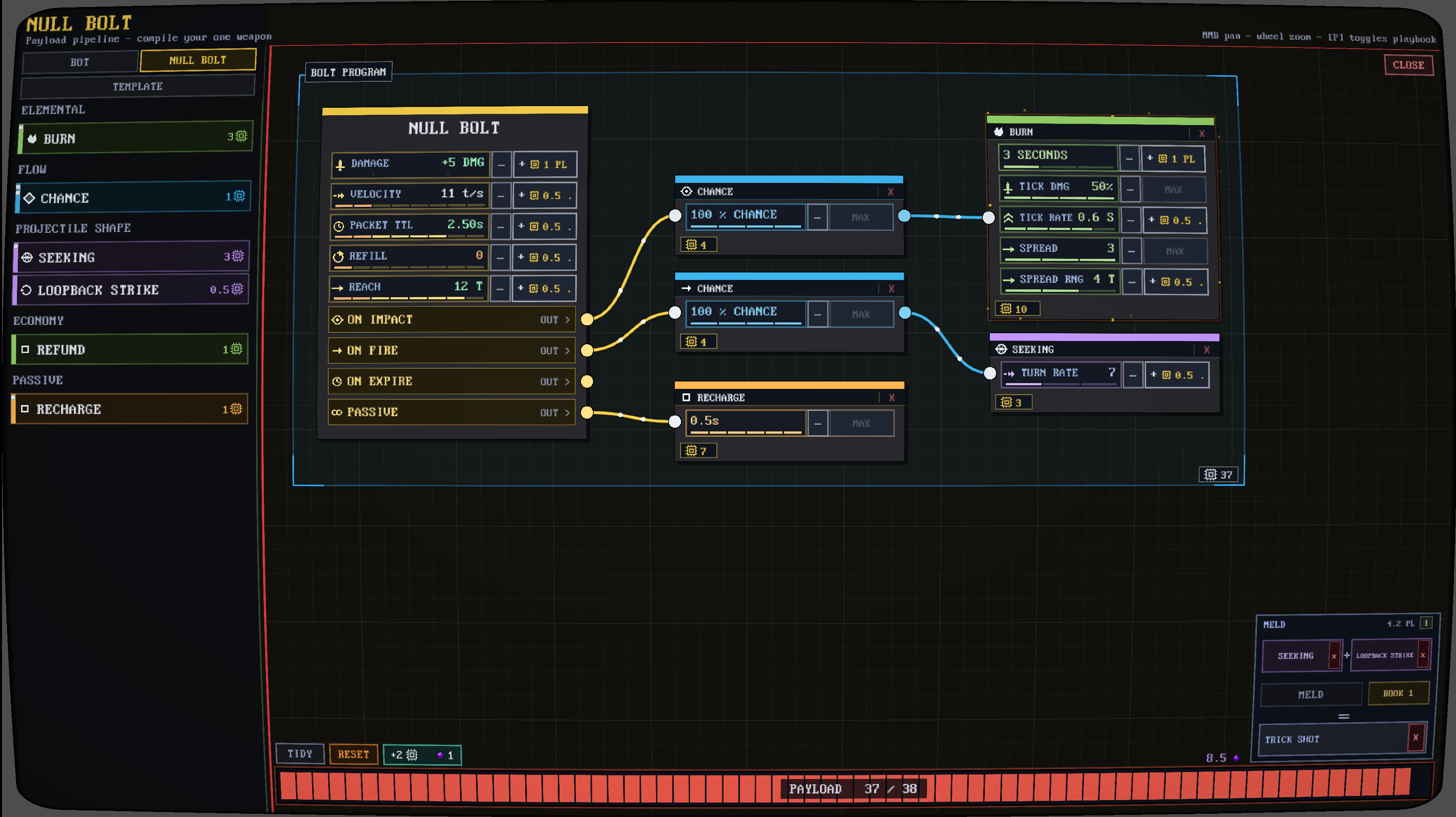Pick the REFUND economy module
The image size is (1456, 817).
pos(129,349)
